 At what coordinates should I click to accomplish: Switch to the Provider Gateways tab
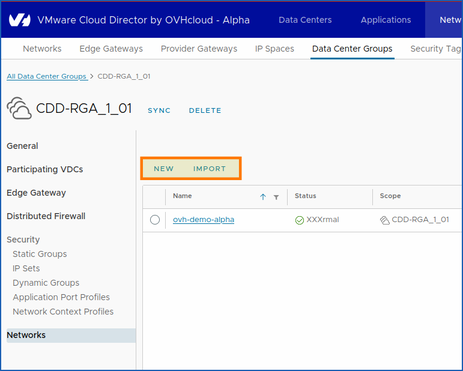tap(199, 49)
